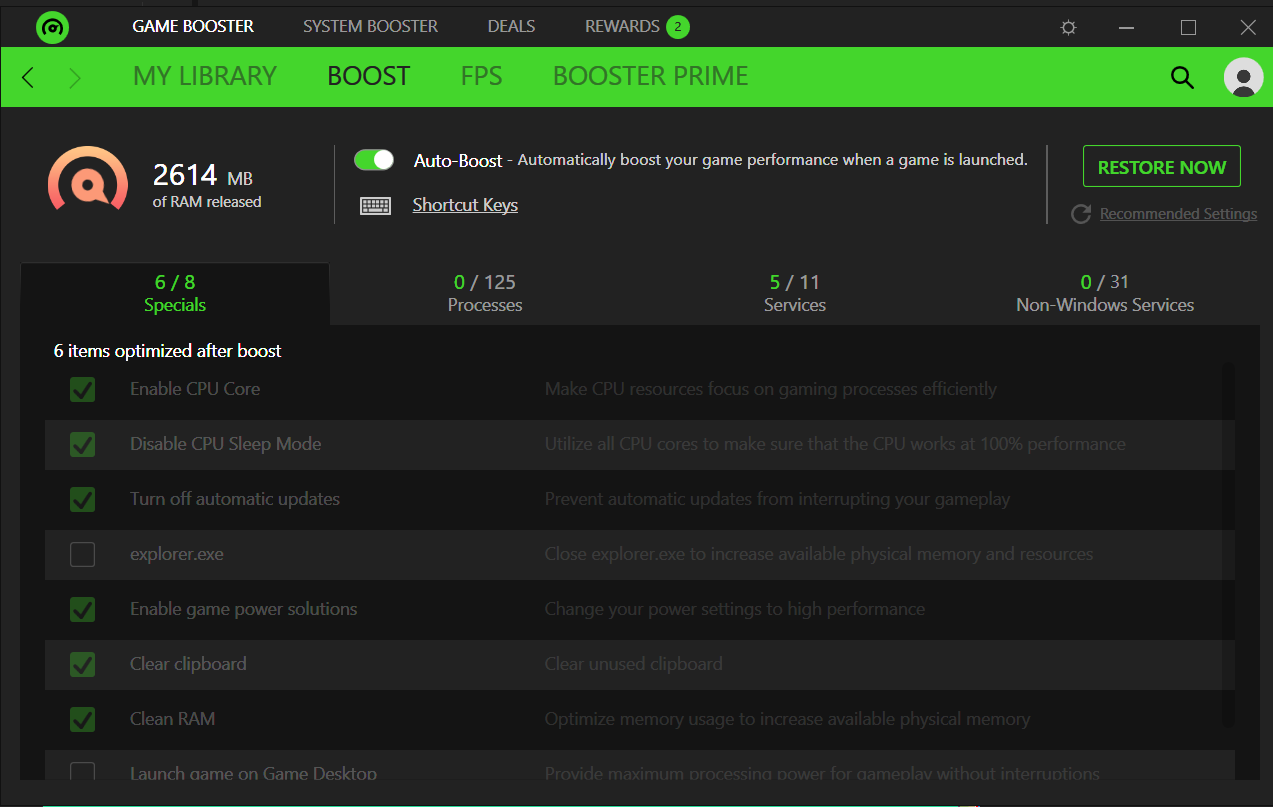Screen dimensions: 1273x807
Task: Open the Booster Prime tab
Action: 651,76
